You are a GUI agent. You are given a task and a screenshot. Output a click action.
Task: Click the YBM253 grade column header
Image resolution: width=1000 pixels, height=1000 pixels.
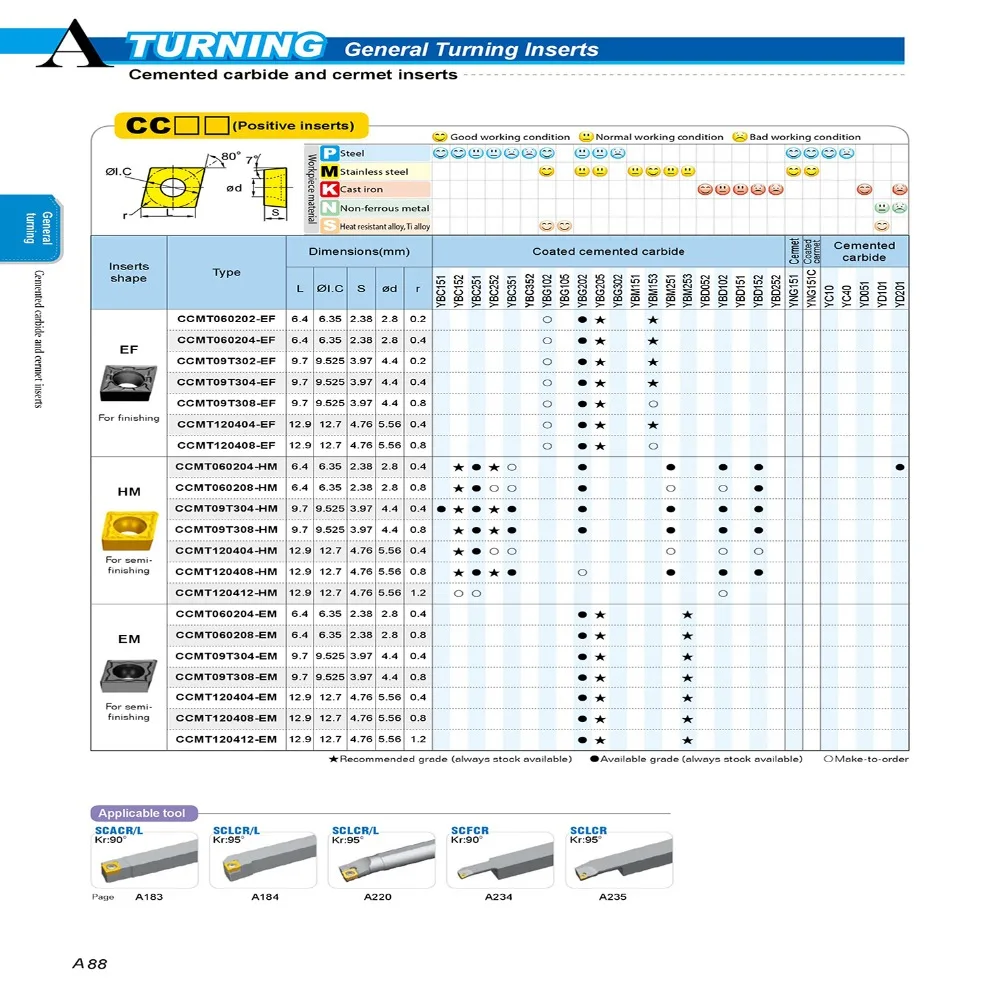[x=688, y=291]
